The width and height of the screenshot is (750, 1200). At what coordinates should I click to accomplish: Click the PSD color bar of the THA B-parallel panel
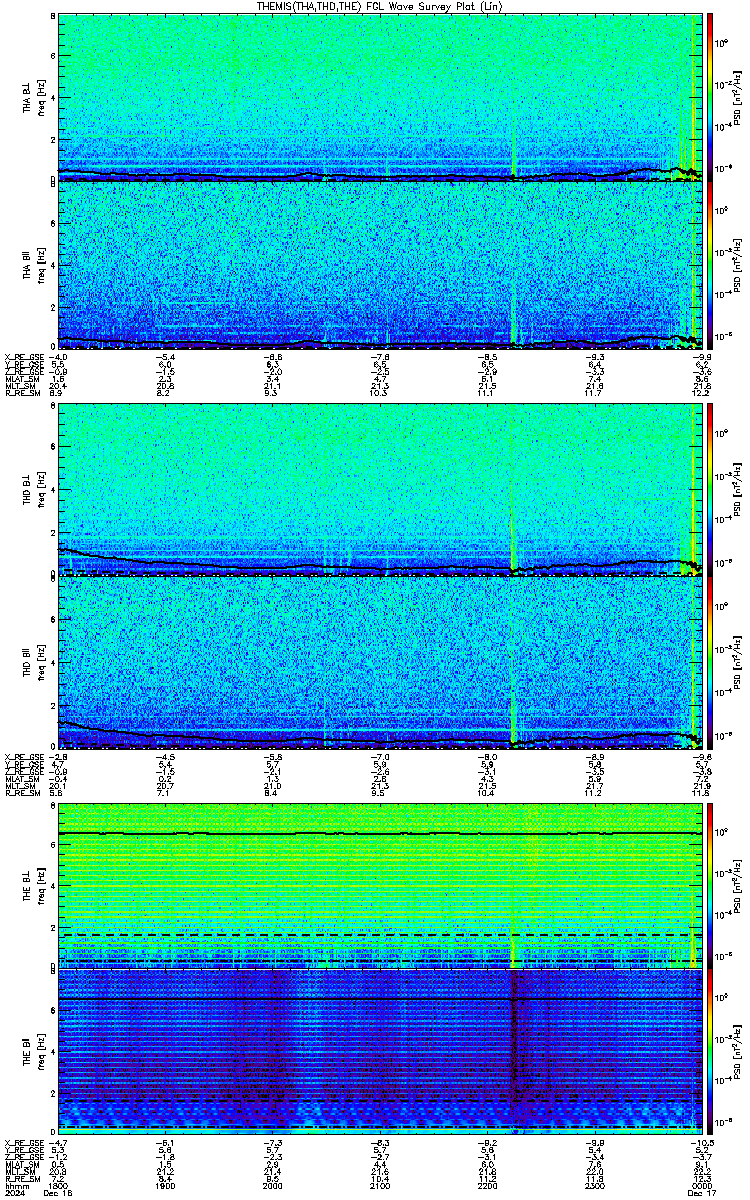tap(710, 264)
